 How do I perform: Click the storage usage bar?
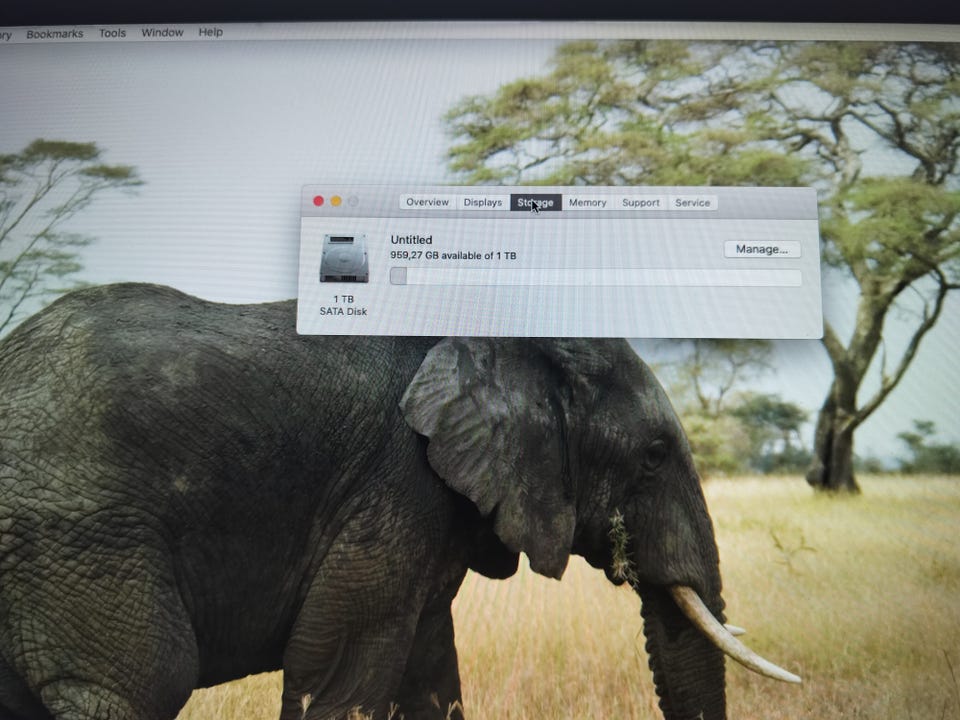pos(596,277)
